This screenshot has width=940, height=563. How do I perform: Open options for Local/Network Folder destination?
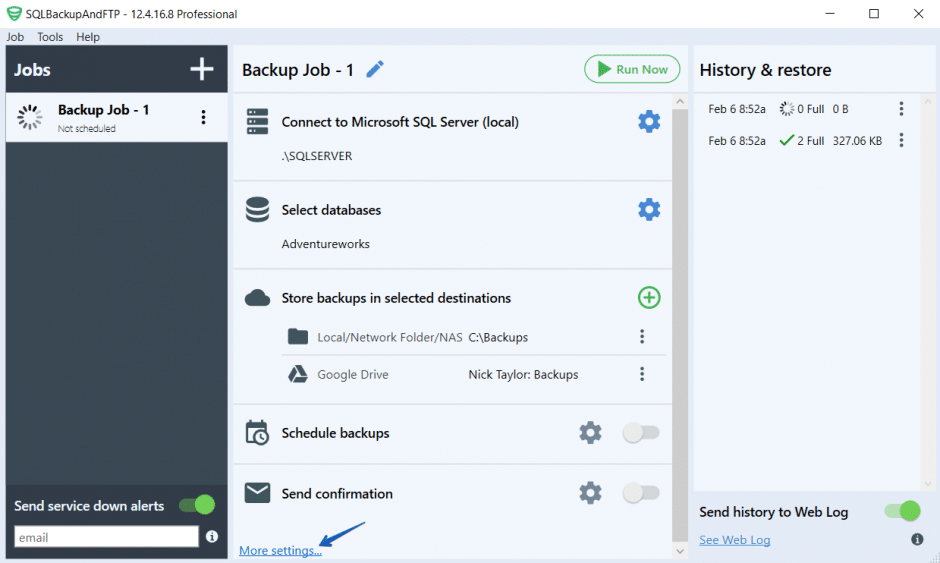(642, 337)
